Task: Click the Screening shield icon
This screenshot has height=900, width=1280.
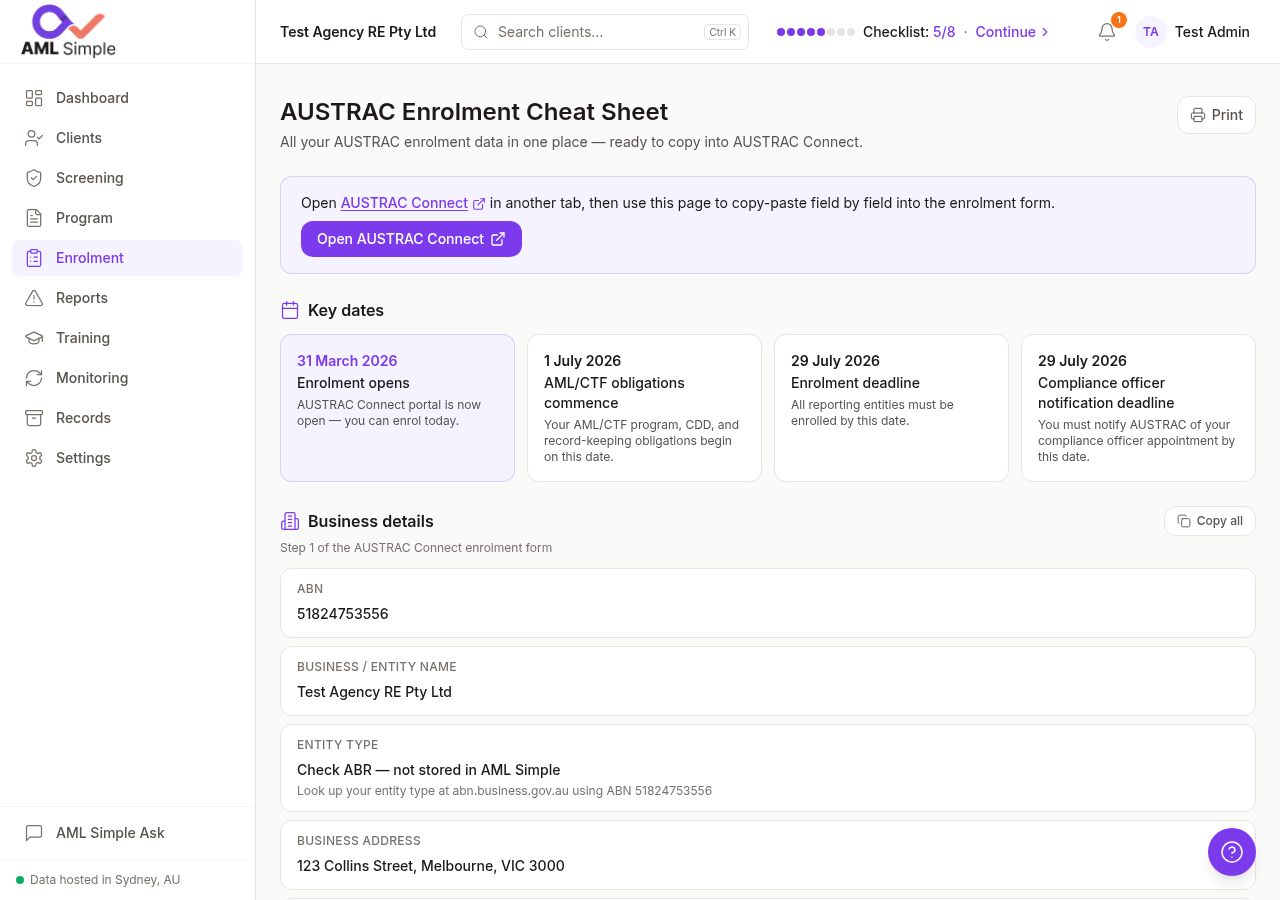Action: (x=34, y=178)
